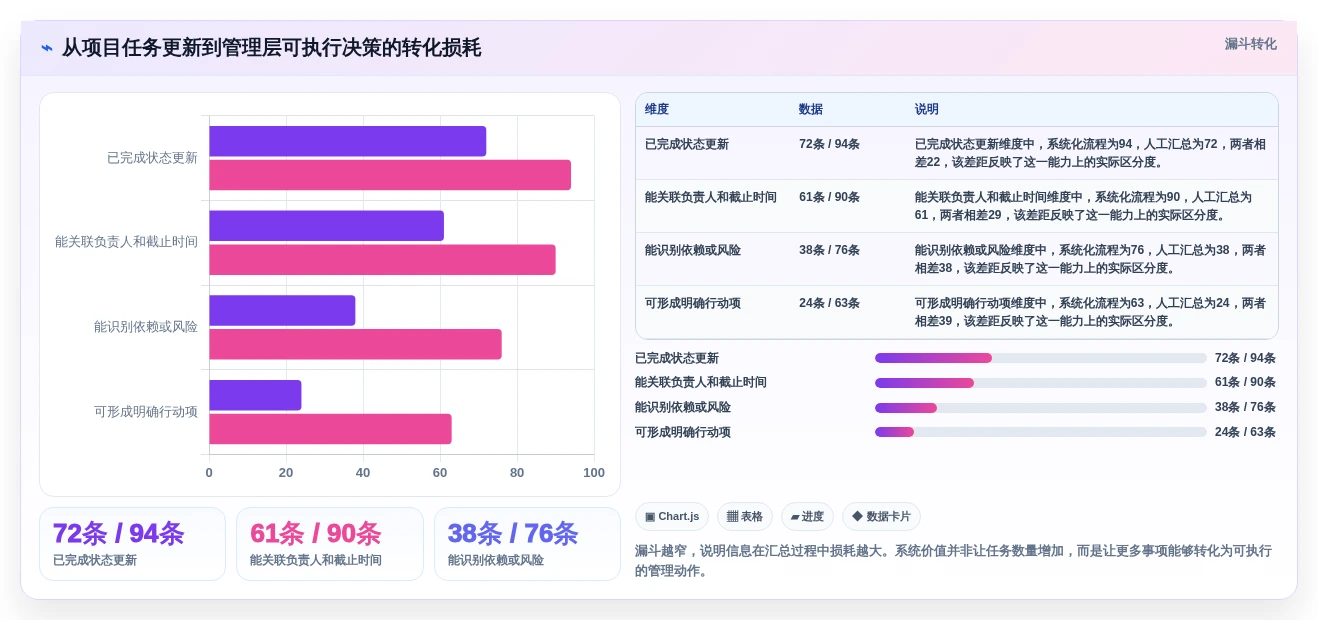This screenshot has width=1318, height=620.
Task: Click the purple bar for 可形成明确行动项
Action: pyautogui.click(x=255, y=395)
